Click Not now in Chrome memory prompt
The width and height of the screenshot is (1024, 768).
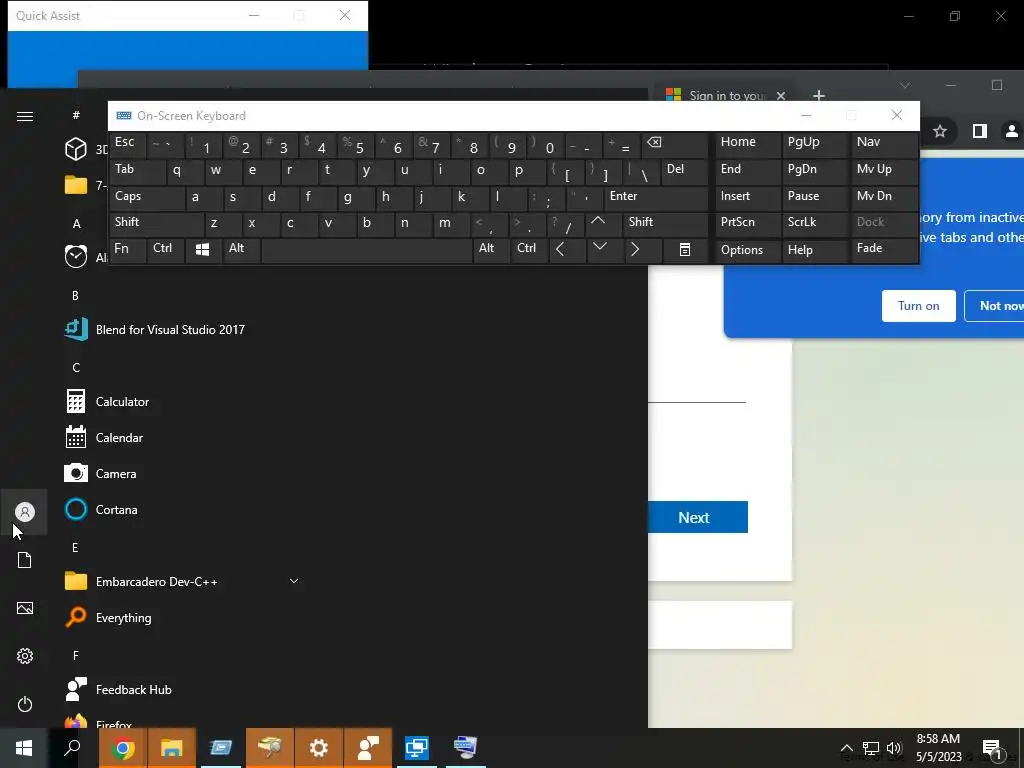pyautogui.click(x=998, y=306)
